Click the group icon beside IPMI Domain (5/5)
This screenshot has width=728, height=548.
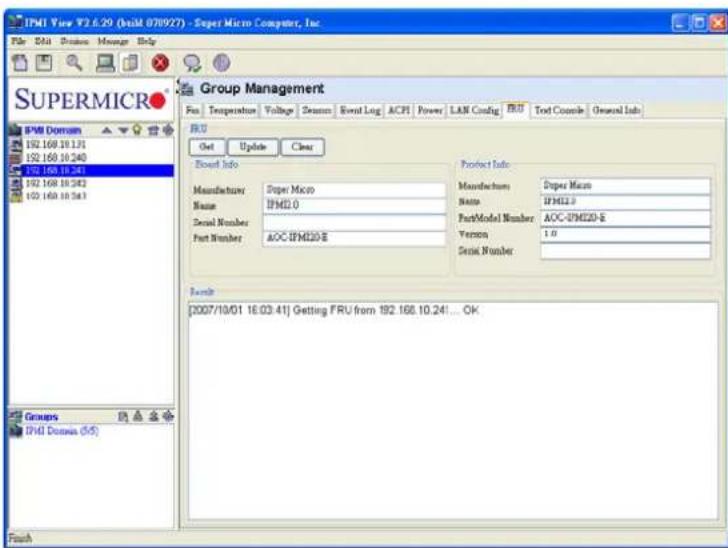tap(16, 431)
